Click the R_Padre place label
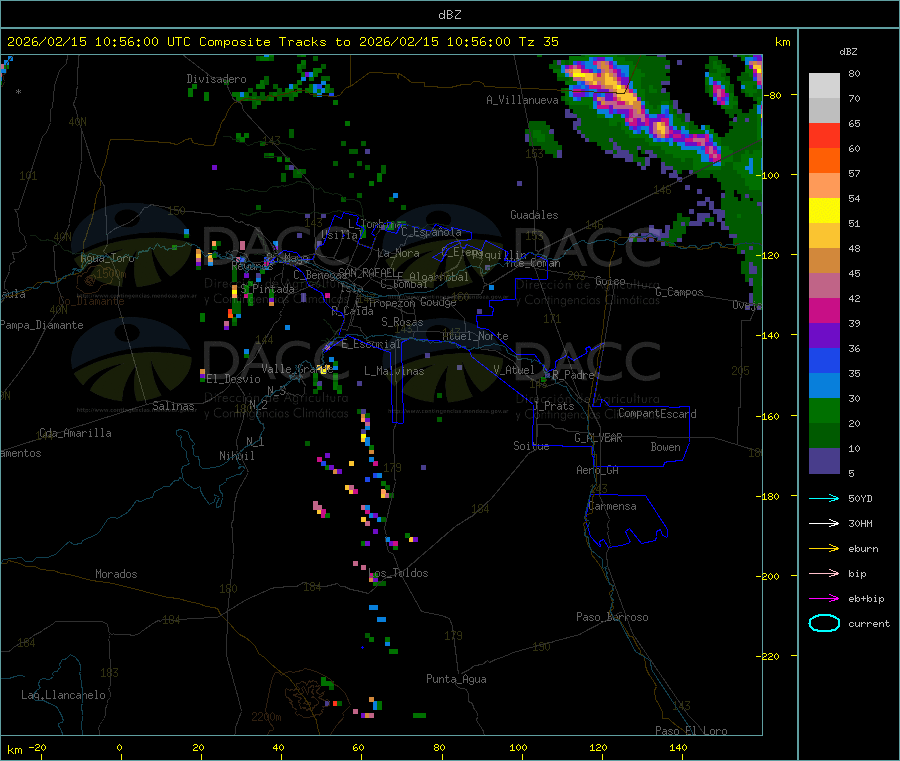The width and height of the screenshot is (900, 761). point(573,375)
